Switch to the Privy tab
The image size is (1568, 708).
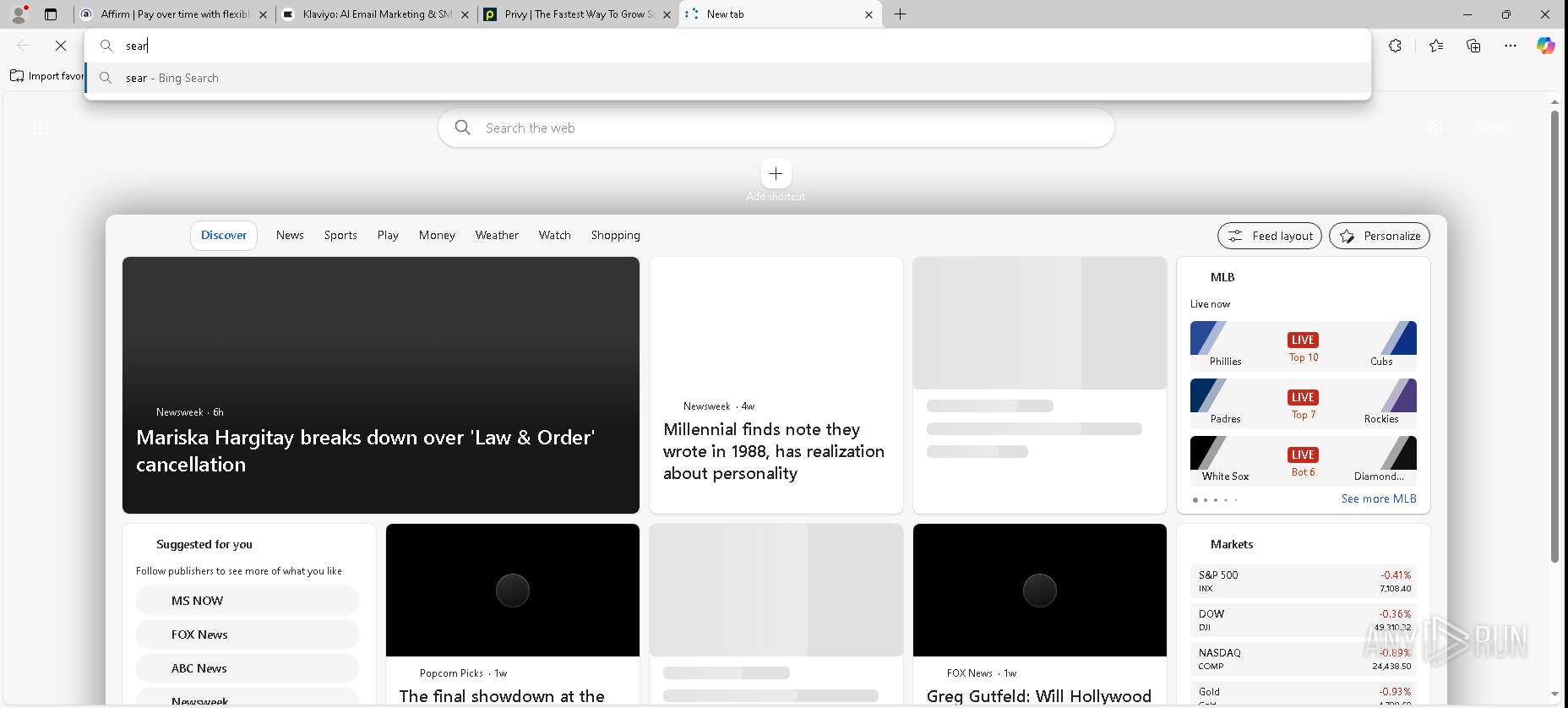tap(577, 14)
